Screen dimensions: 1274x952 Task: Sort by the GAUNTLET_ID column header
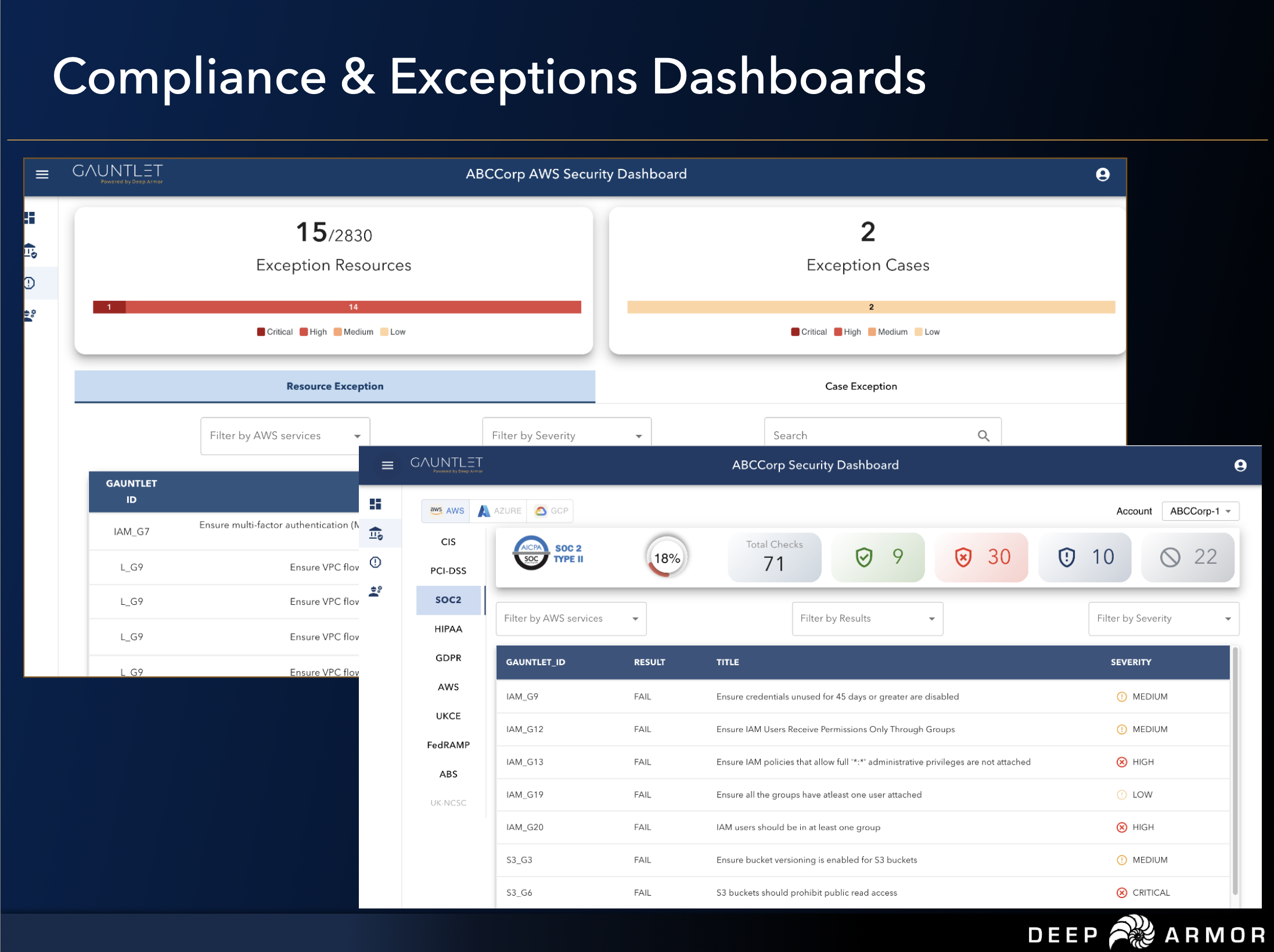pos(535,662)
